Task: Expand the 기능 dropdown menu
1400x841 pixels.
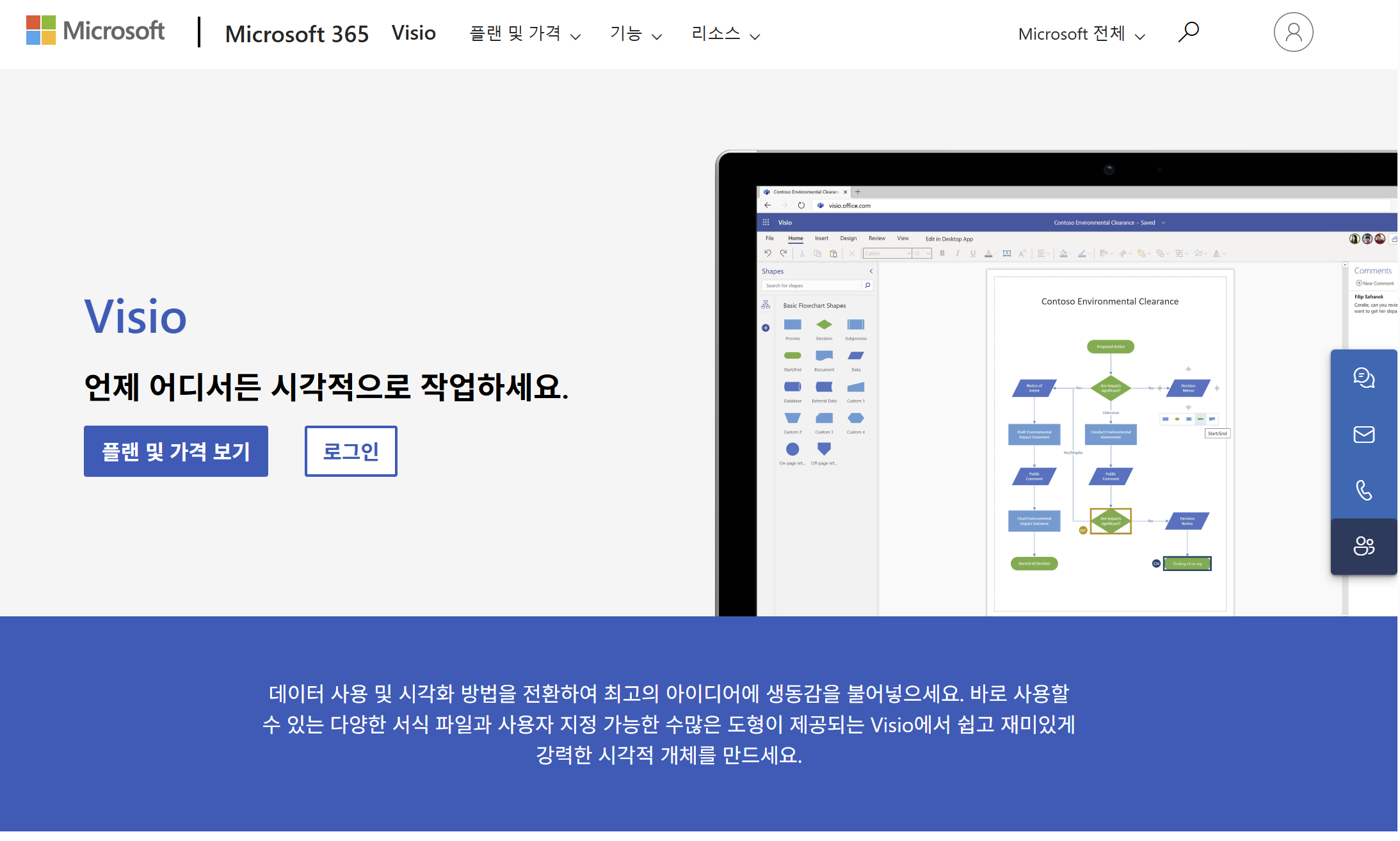Action: click(636, 33)
